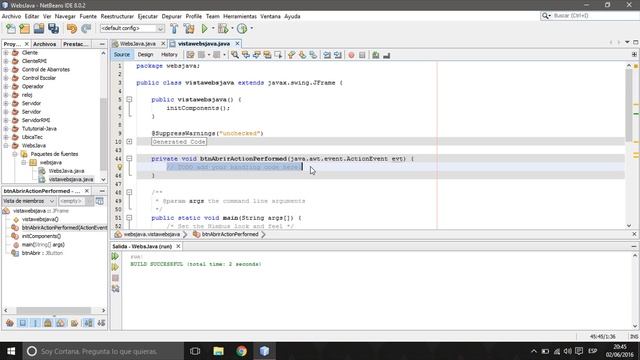Switch to Design view
This screenshot has height=360, width=640.
click(x=145, y=55)
